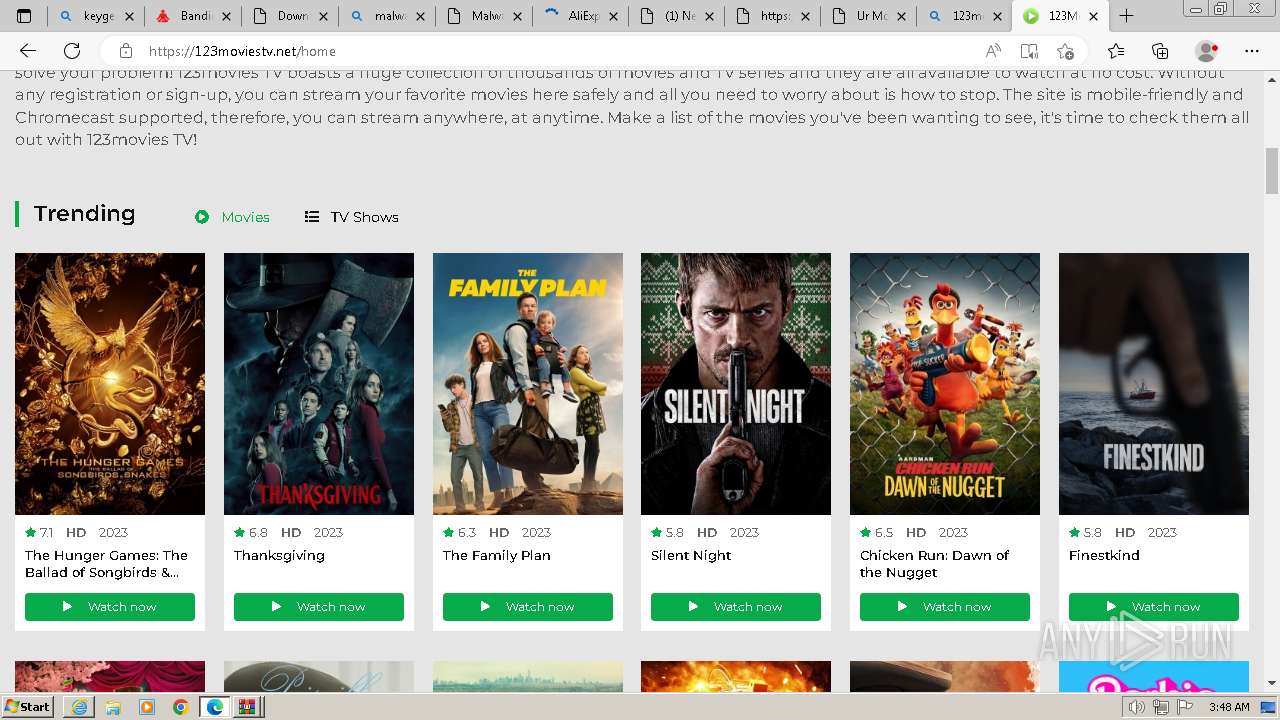Reload the page with the refresh icon
This screenshot has width=1280, height=720.
click(72, 51)
